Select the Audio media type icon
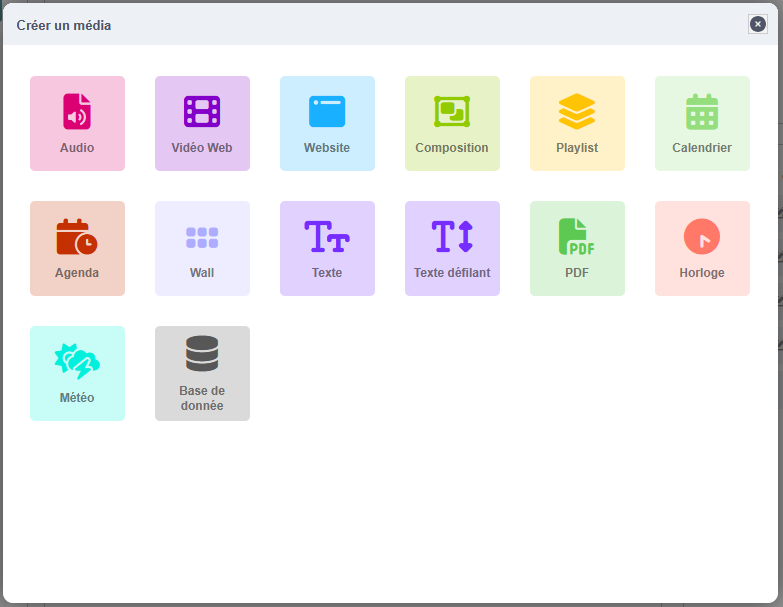This screenshot has height=607, width=783. (77, 111)
